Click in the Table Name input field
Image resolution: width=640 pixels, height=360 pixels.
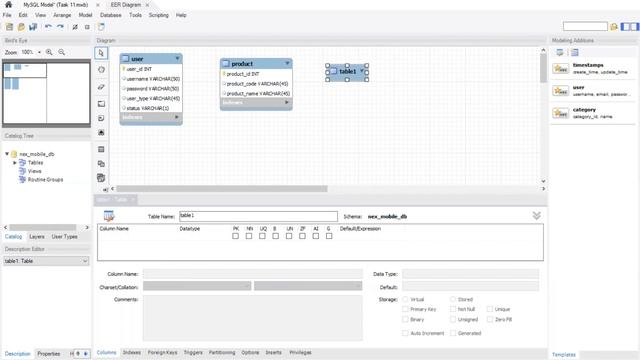258,216
